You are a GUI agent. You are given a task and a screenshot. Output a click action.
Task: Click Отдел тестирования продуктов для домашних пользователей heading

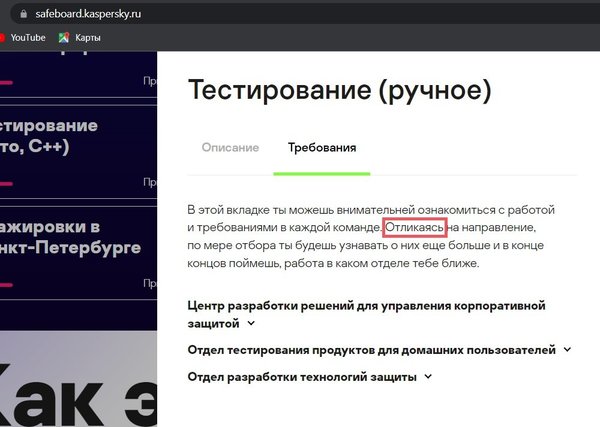(372, 350)
